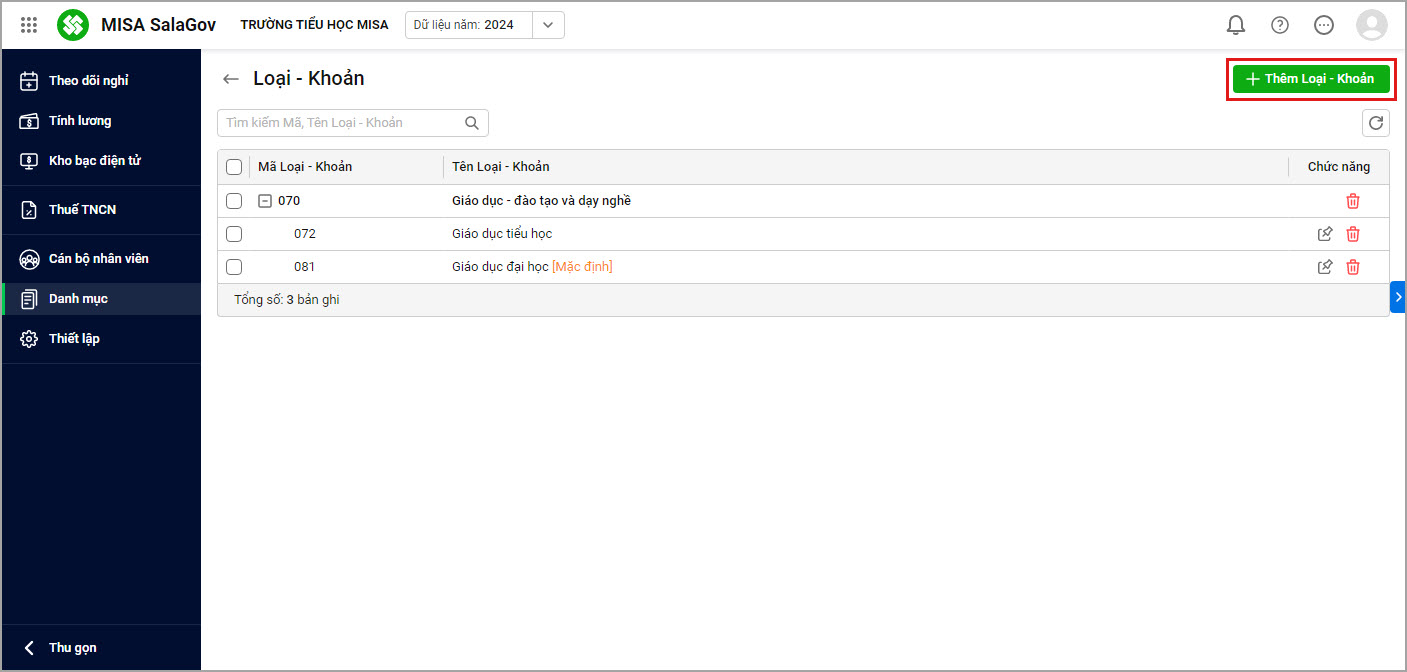Click the user avatar icon
Image resolution: width=1407 pixels, height=672 pixels.
pos(1371,25)
